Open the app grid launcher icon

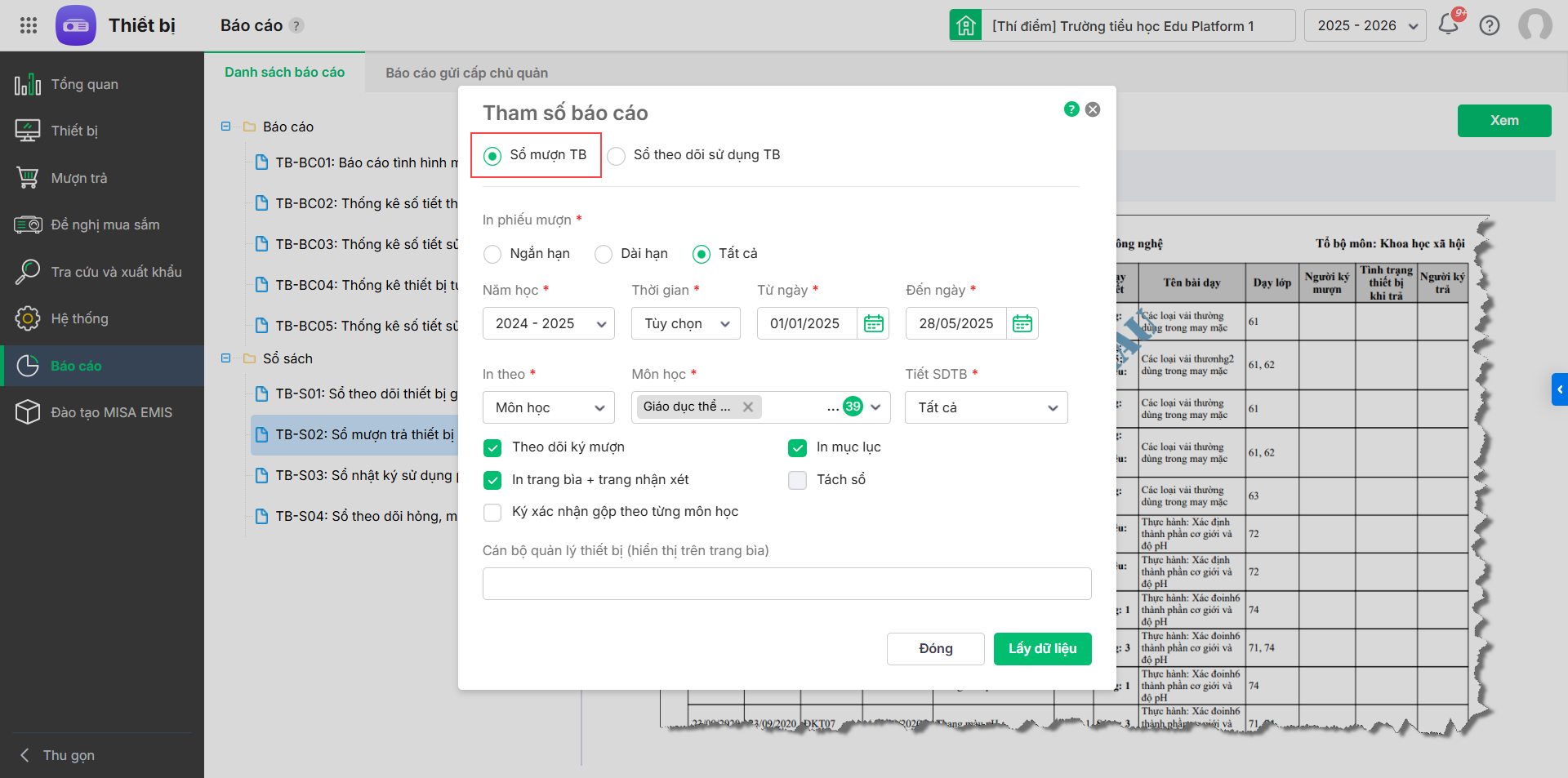point(29,25)
